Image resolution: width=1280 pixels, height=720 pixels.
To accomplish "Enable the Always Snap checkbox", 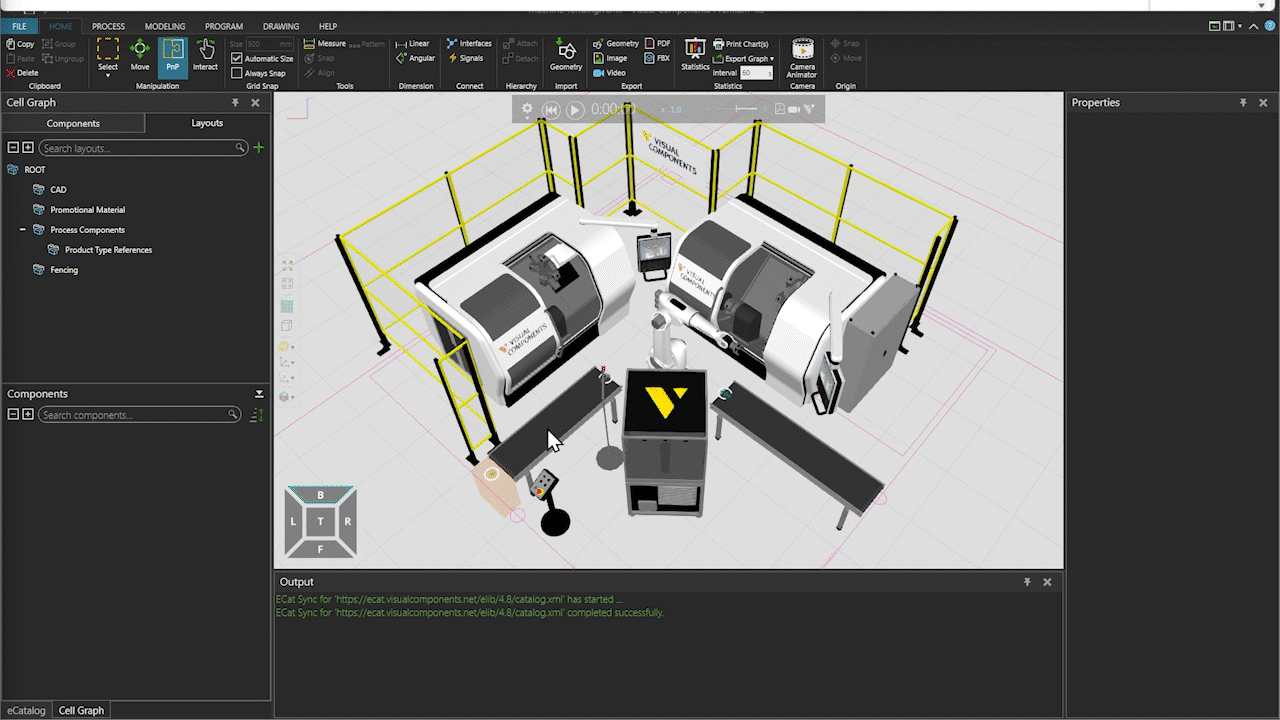I will coord(237,73).
